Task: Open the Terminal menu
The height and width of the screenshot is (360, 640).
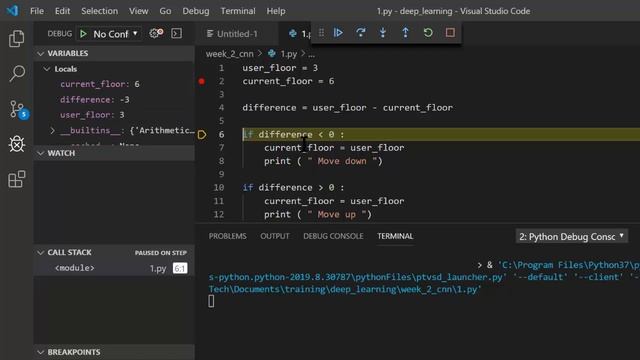Action: point(238,11)
